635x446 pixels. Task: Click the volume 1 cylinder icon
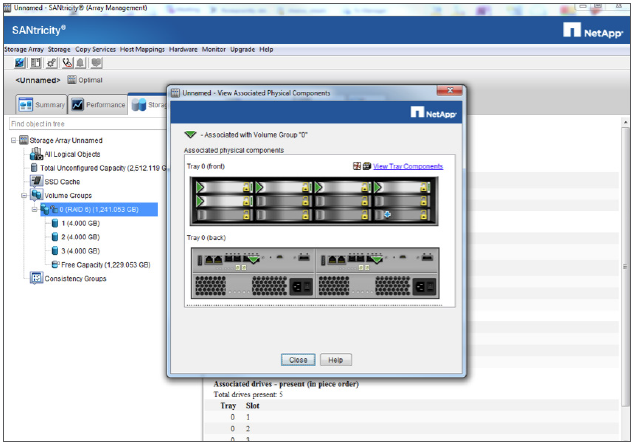point(55,223)
